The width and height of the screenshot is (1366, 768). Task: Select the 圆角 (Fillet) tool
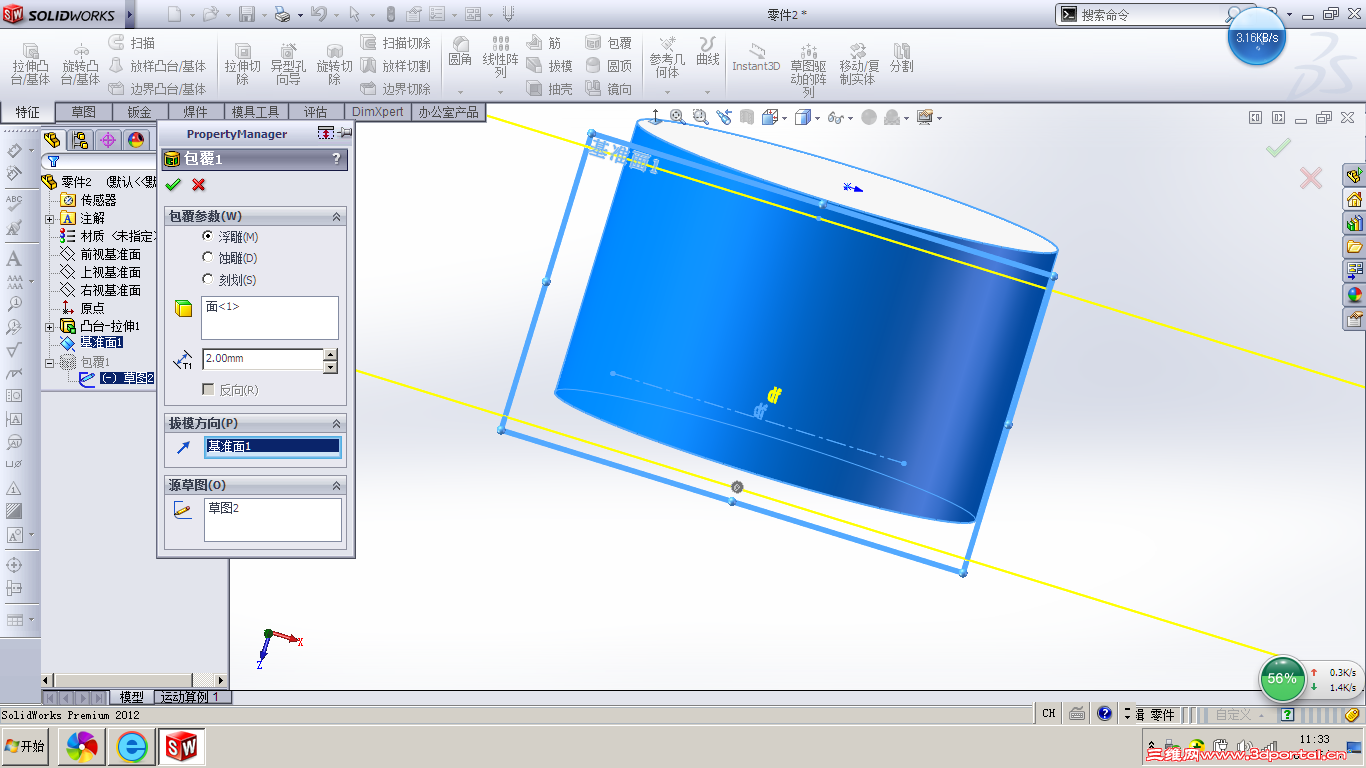click(x=460, y=52)
